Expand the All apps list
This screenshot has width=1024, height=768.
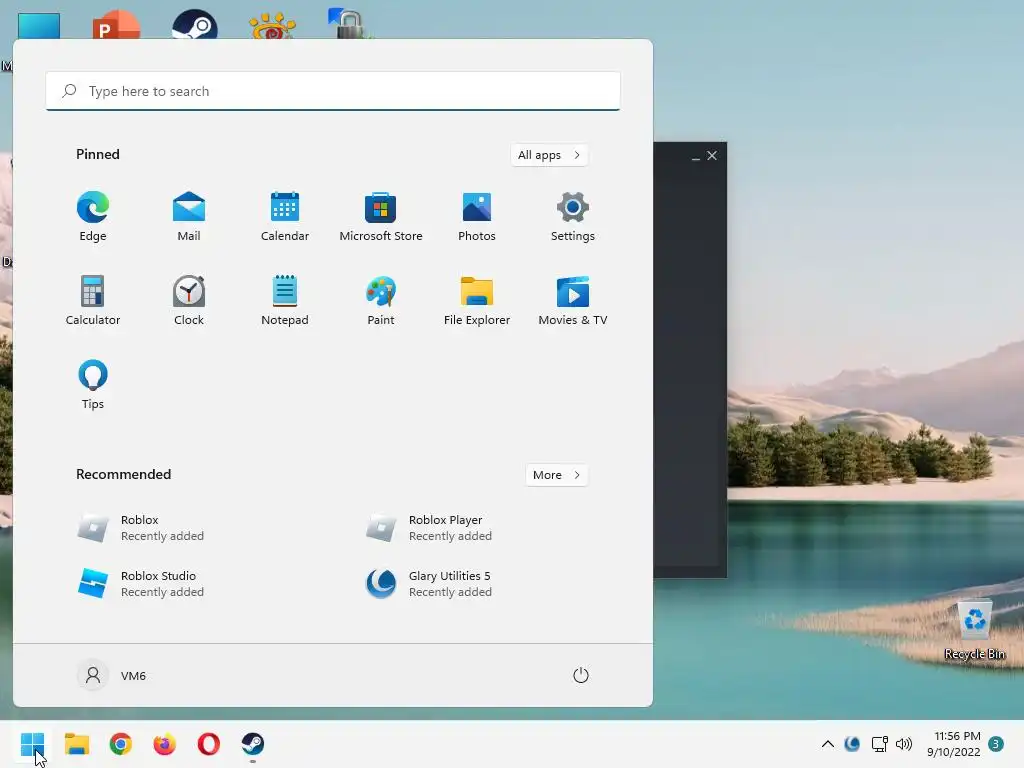549,155
